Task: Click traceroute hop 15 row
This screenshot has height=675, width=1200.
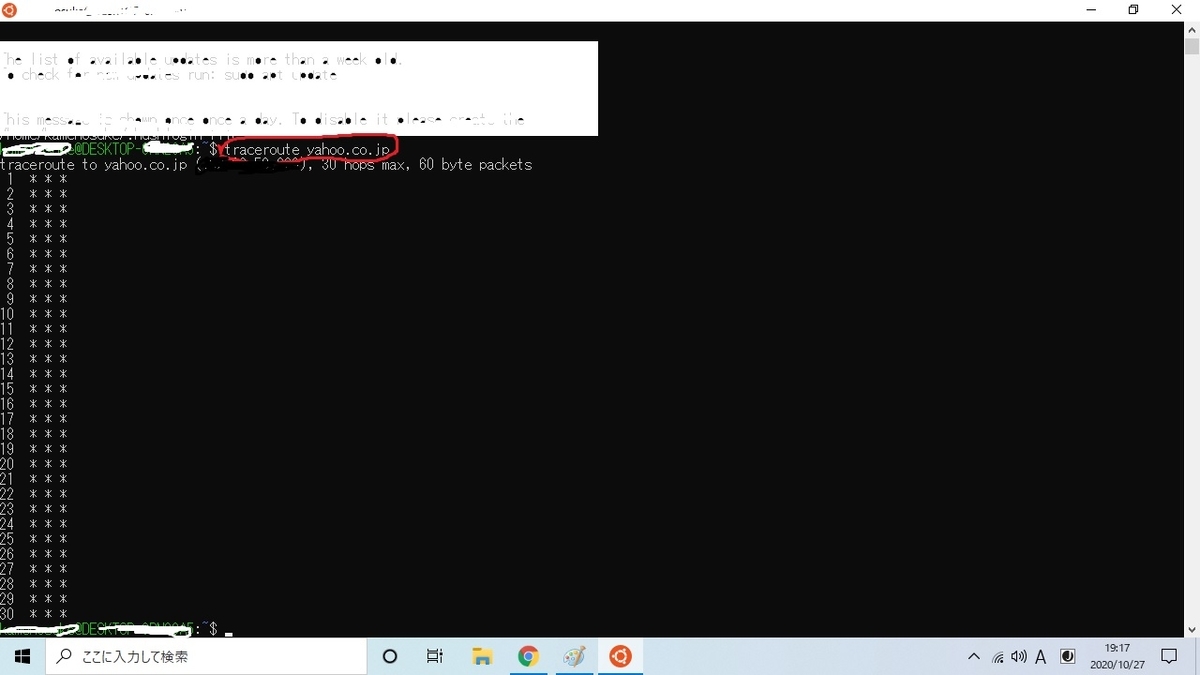Action: pos(35,389)
